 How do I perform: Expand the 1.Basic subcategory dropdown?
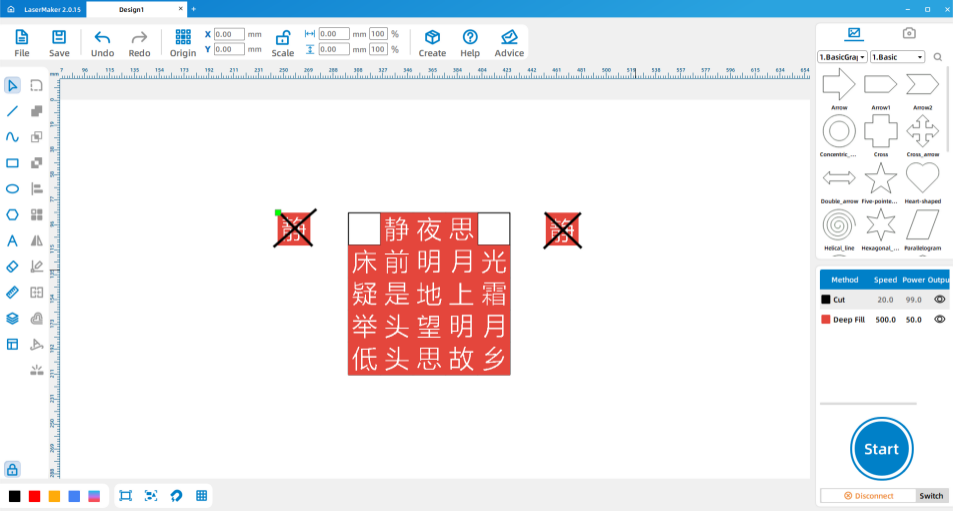point(898,57)
